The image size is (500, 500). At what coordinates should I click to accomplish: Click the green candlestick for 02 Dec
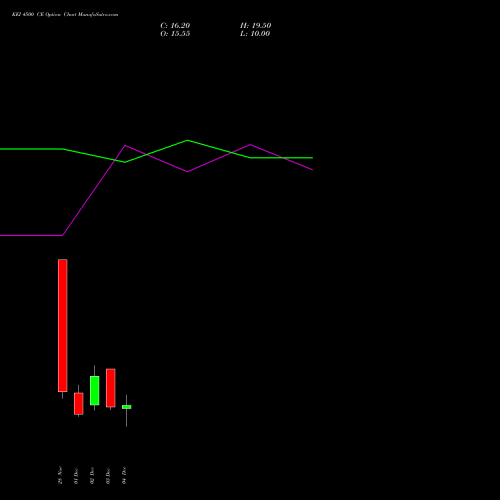[95, 391]
